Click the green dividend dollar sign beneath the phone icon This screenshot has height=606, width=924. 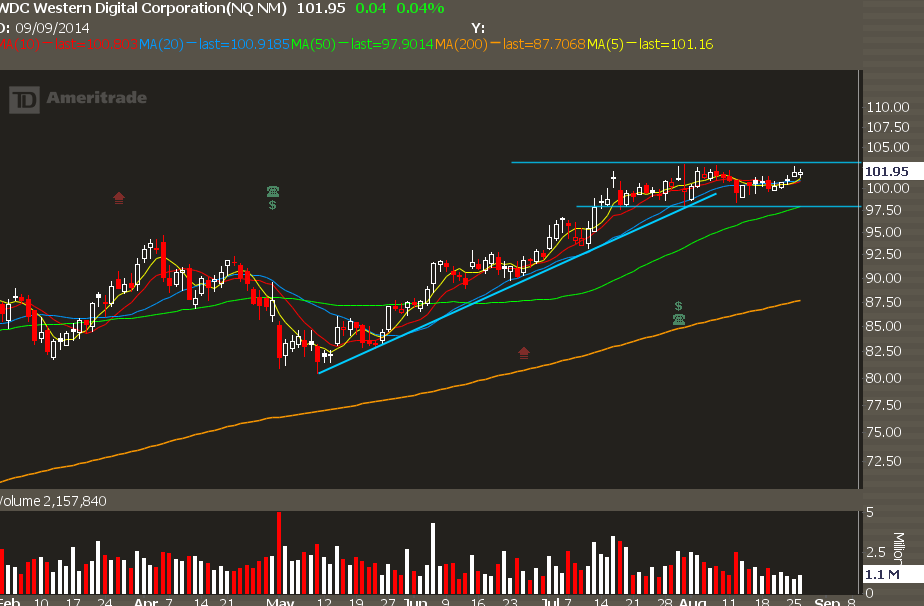point(272,205)
